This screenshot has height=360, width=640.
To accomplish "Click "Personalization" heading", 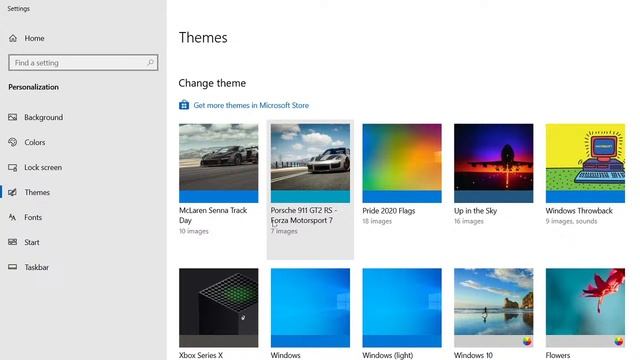I will click(33, 87).
